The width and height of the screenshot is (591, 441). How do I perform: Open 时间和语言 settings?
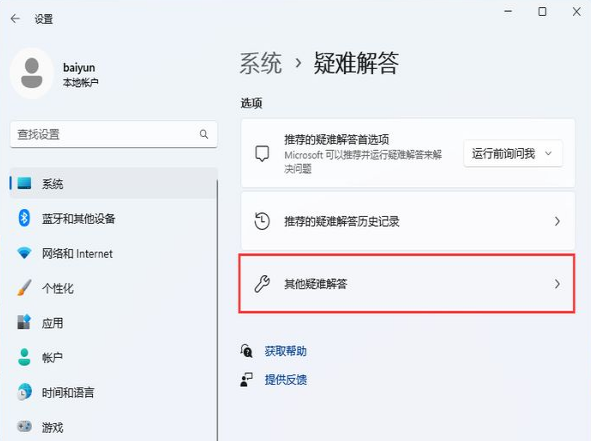pos(113,392)
